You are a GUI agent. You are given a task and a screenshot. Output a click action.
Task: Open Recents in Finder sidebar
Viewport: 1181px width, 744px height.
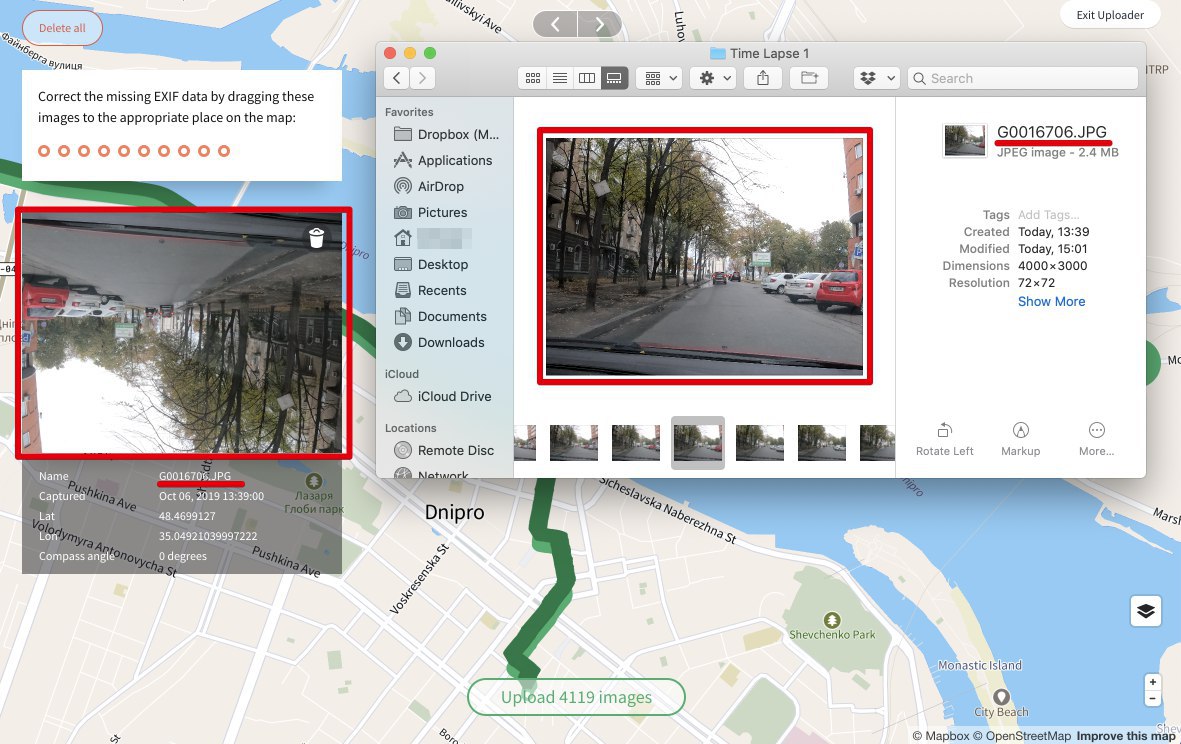pyautogui.click(x=431, y=291)
